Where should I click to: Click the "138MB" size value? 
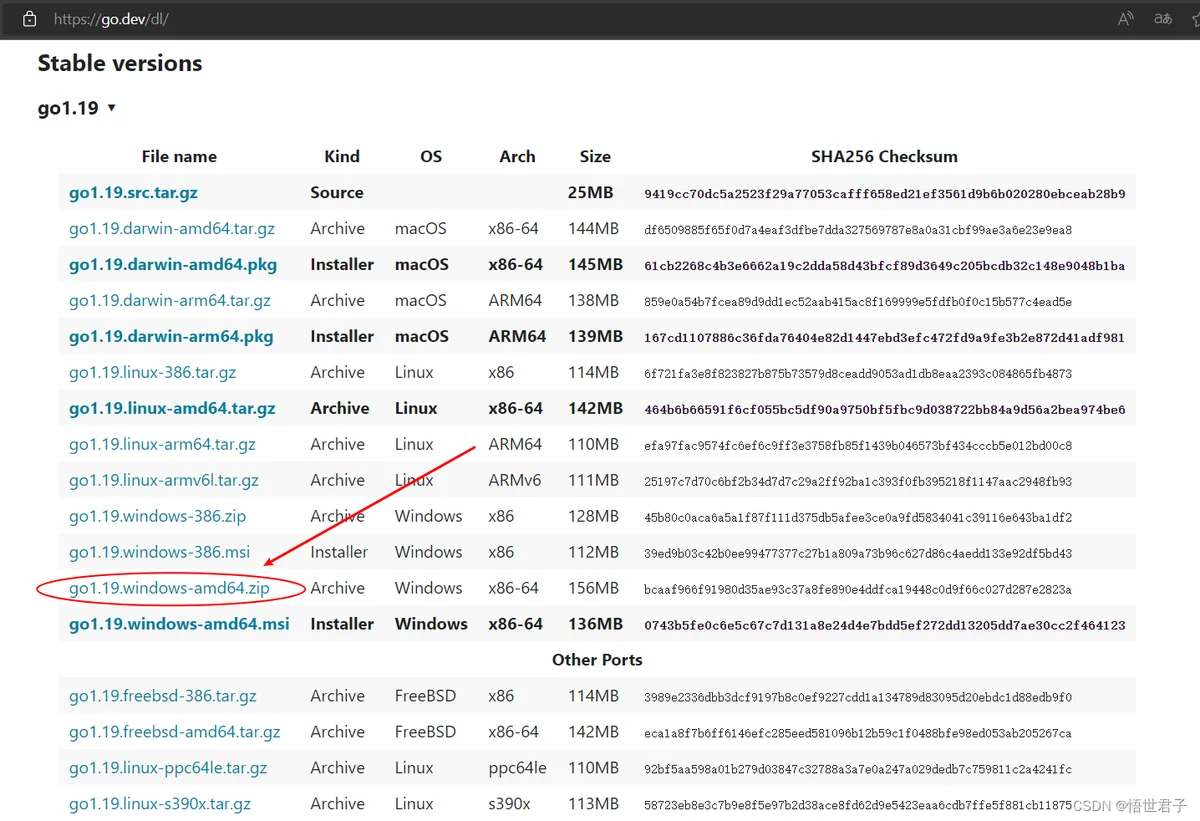(x=594, y=301)
